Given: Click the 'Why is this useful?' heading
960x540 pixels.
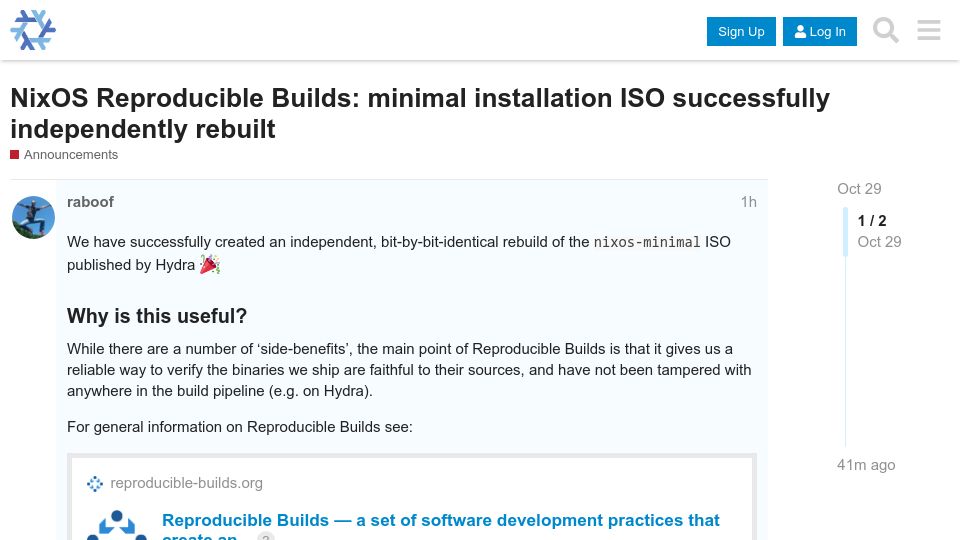Looking at the screenshot, I should tap(157, 316).
